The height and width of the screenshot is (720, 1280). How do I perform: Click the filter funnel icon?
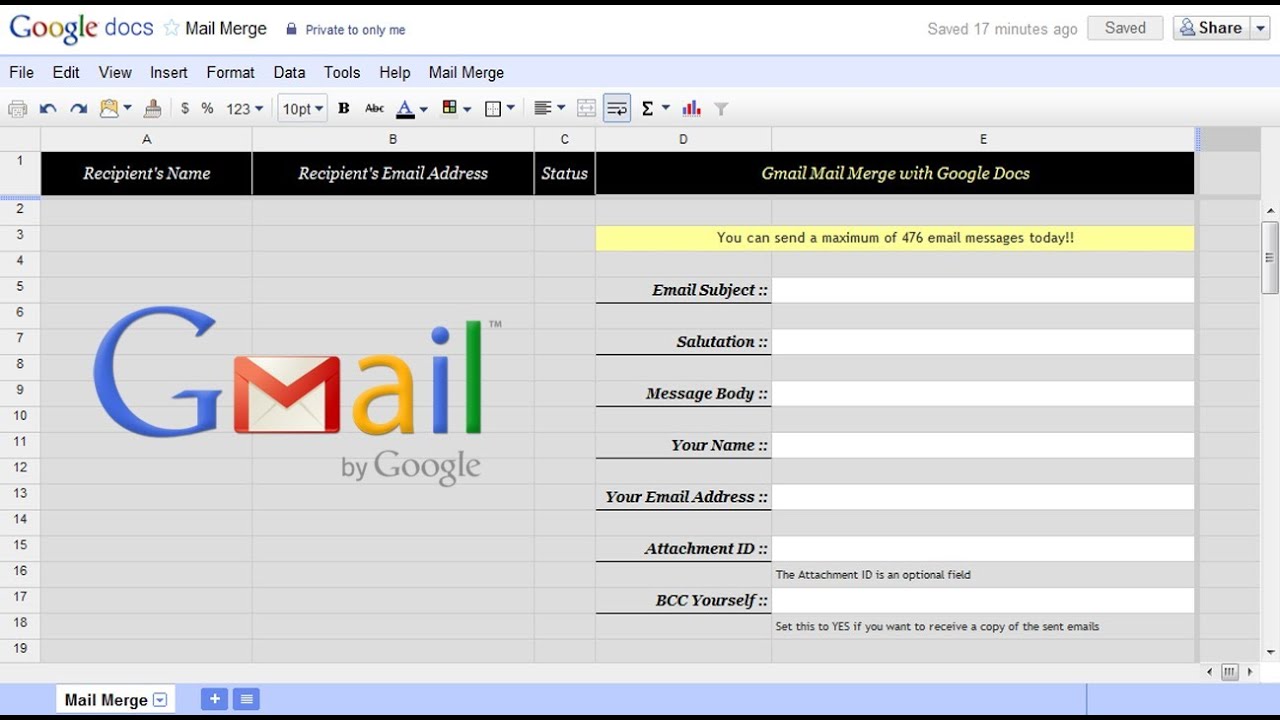(721, 109)
